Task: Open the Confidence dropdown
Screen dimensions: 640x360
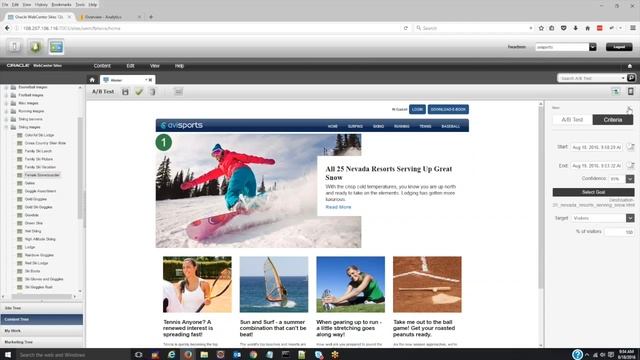Action: tap(630, 179)
